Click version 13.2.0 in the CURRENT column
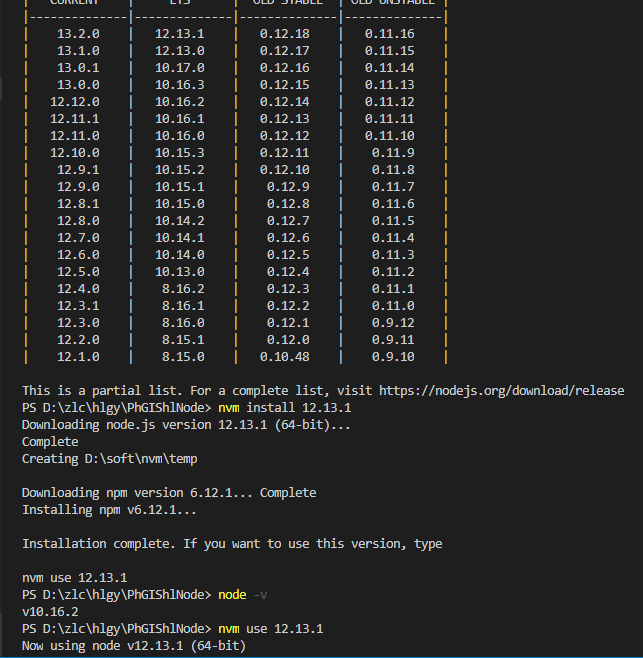Image resolution: width=643 pixels, height=658 pixels. [x=77, y=33]
